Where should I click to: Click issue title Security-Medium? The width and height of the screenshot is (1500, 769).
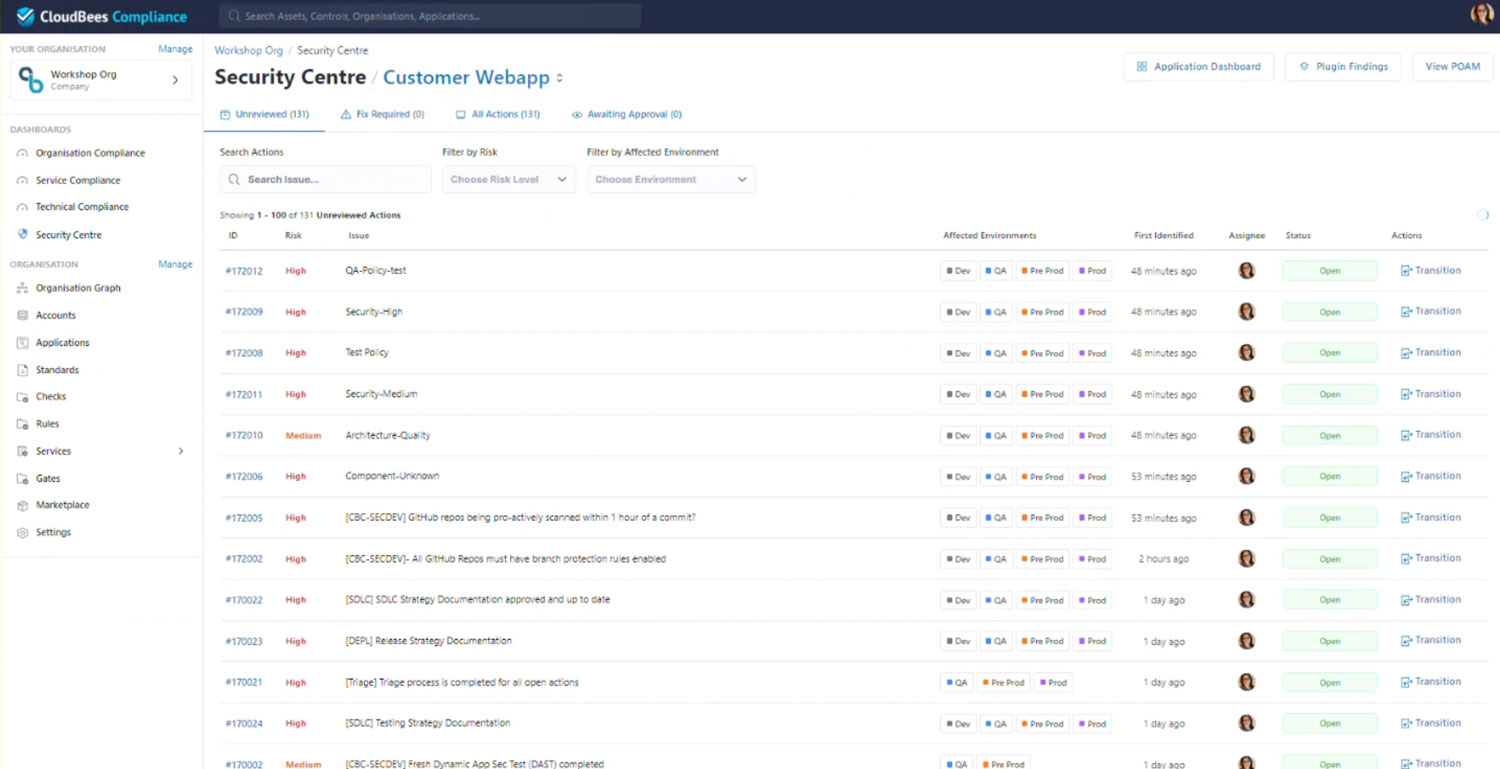[x=381, y=394]
